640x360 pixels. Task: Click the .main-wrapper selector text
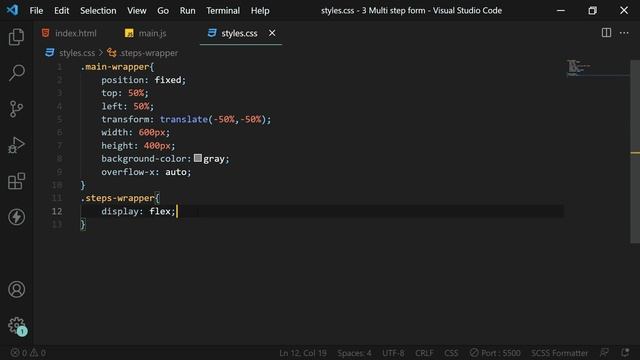tap(115, 67)
